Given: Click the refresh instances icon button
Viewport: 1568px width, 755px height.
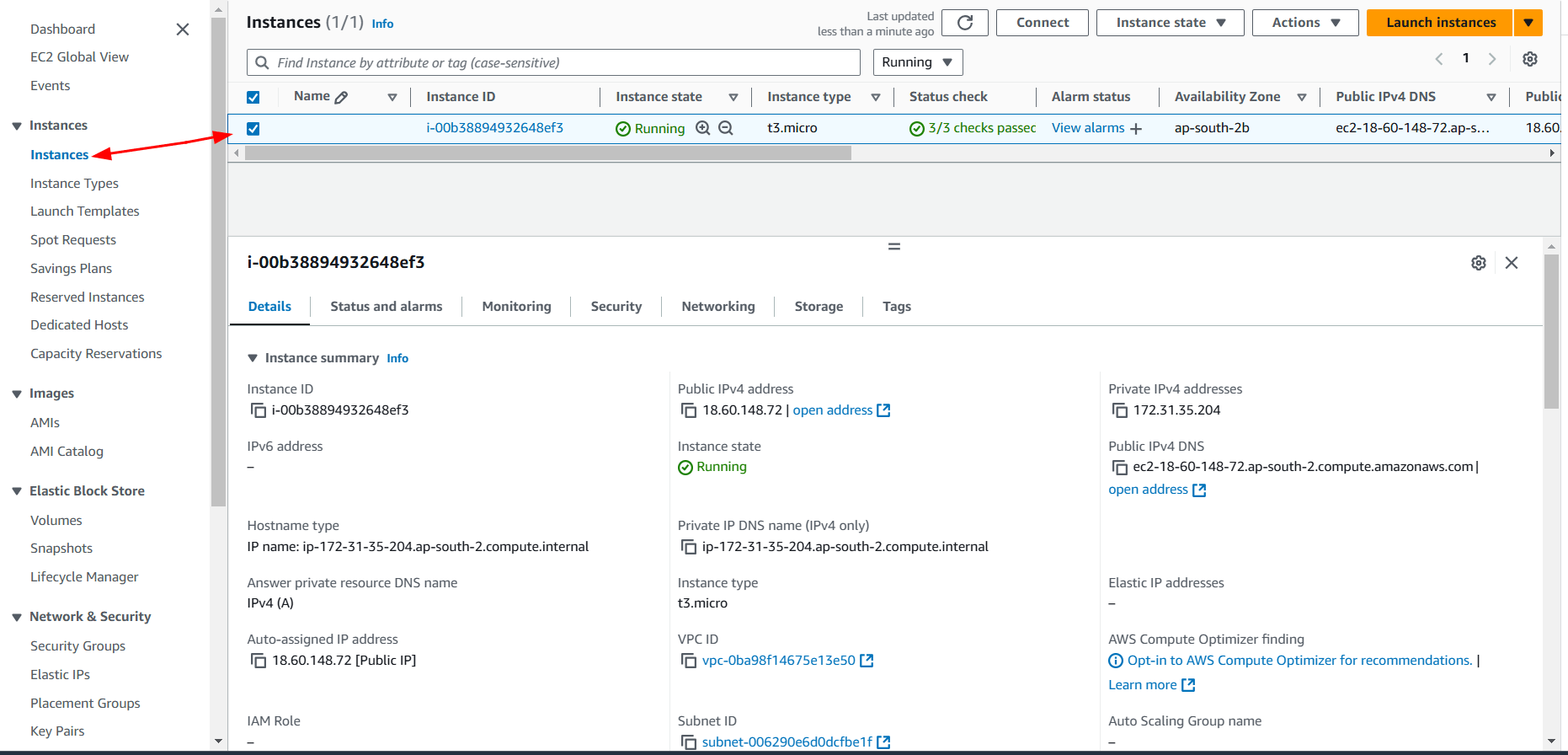Looking at the screenshot, I should 965,23.
